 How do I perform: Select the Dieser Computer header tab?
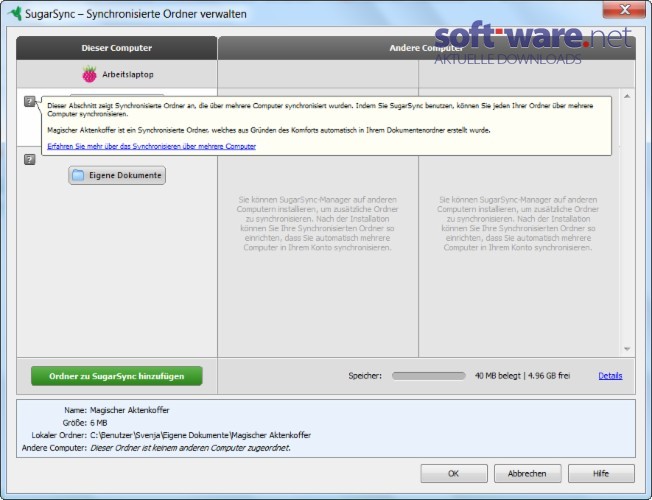[x=117, y=48]
